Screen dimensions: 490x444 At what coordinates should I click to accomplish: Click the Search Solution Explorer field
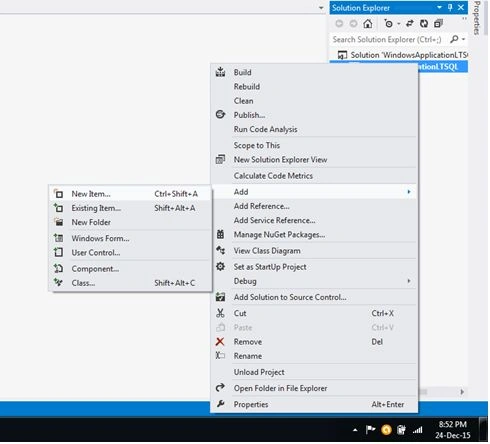pyautogui.click(x=389, y=39)
